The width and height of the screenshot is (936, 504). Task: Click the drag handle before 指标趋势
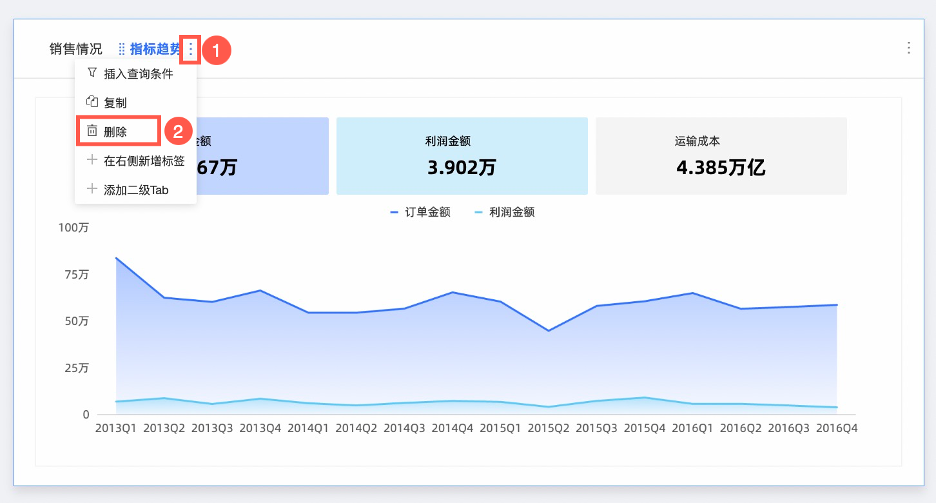pos(122,49)
